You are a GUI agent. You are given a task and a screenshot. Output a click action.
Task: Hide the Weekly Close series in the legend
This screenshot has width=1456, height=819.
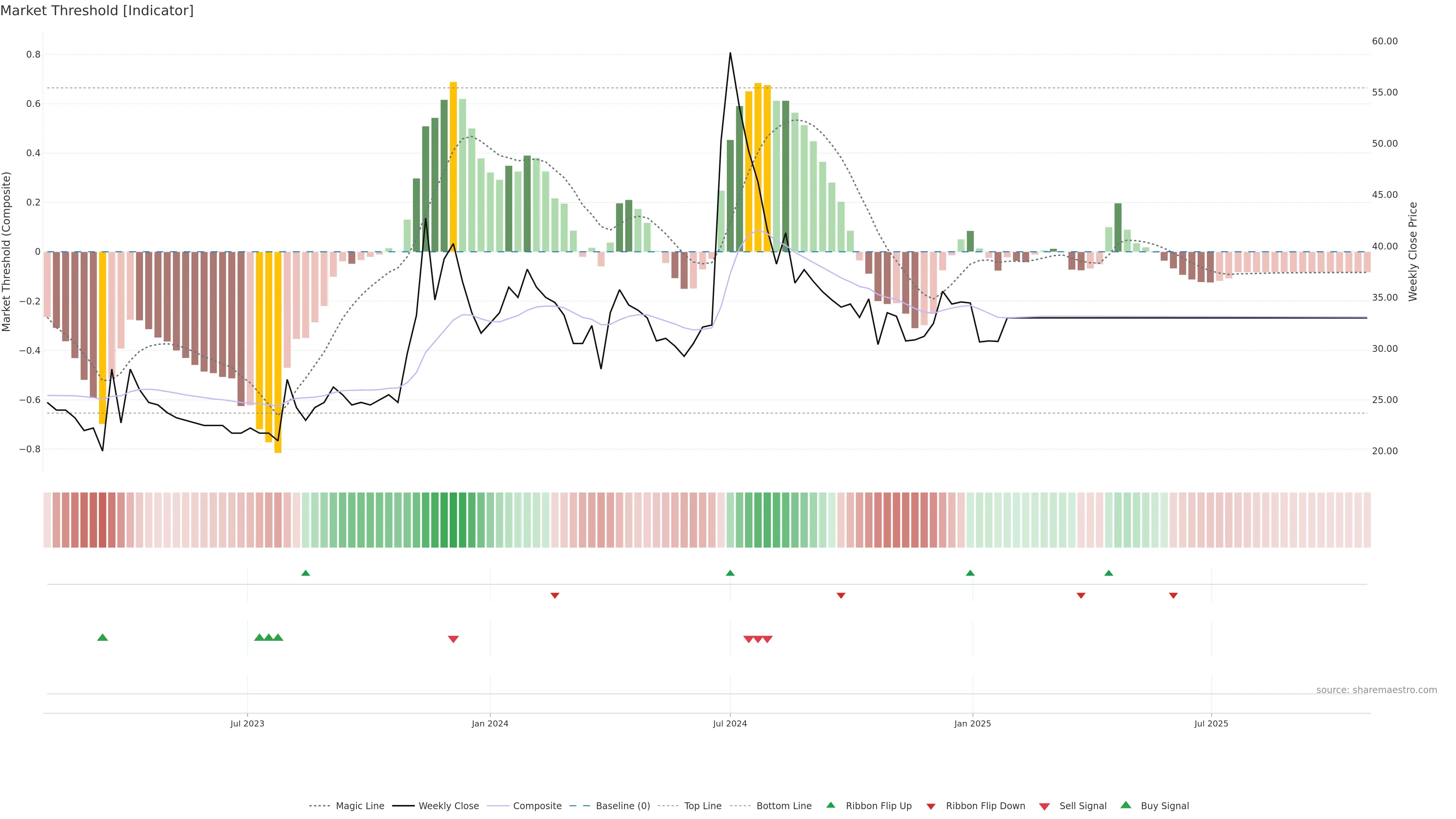(448, 806)
